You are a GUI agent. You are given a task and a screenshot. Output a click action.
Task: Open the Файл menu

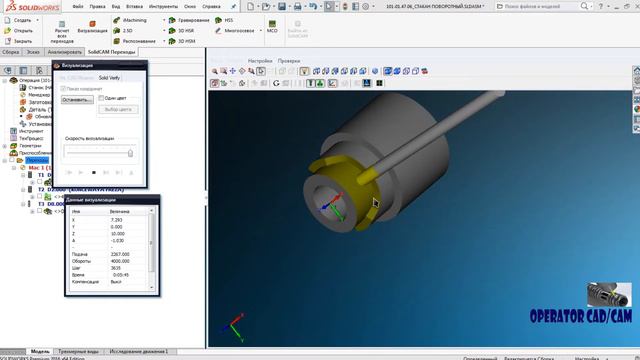(78, 7)
